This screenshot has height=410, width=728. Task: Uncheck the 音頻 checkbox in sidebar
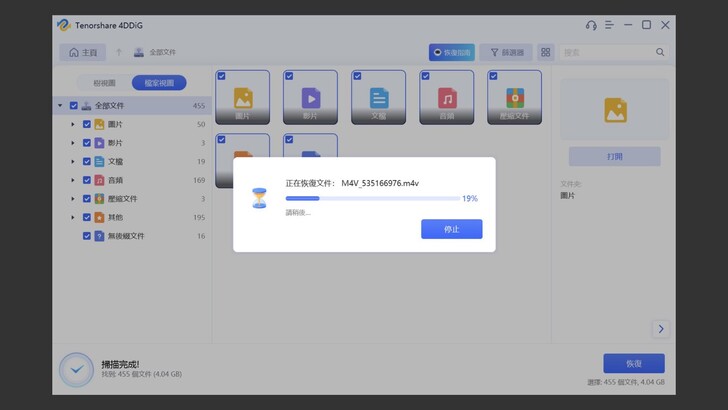click(x=86, y=180)
